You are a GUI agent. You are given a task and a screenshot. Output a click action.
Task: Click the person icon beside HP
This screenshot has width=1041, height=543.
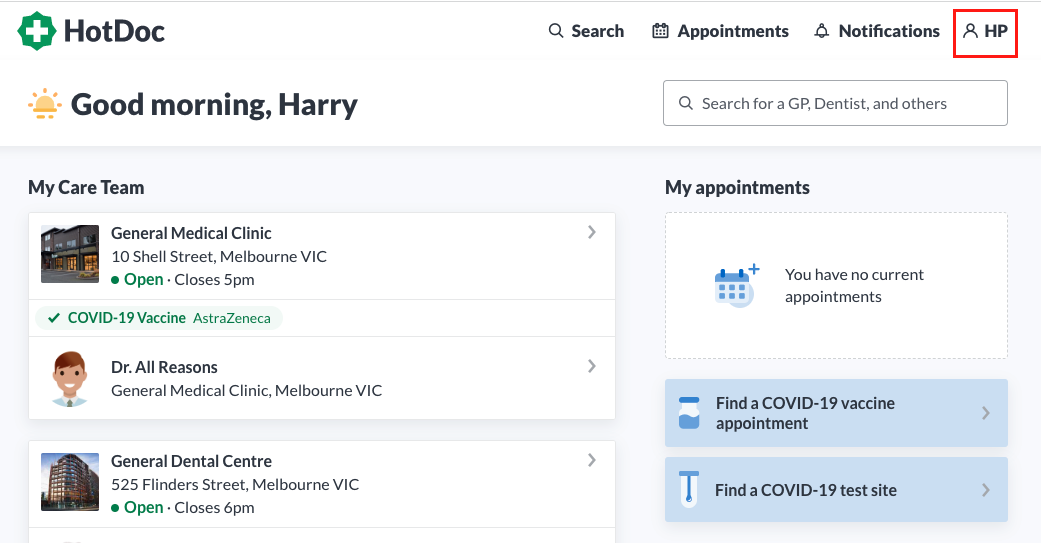click(x=971, y=31)
